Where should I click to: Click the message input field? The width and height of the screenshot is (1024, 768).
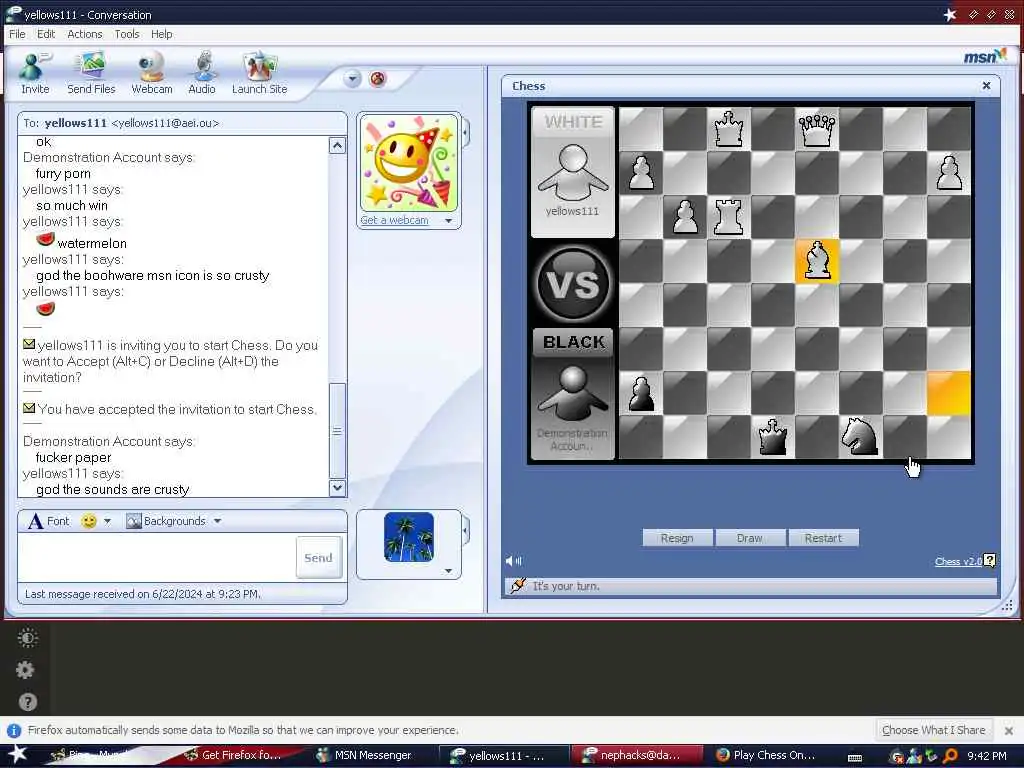coord(157,557)
